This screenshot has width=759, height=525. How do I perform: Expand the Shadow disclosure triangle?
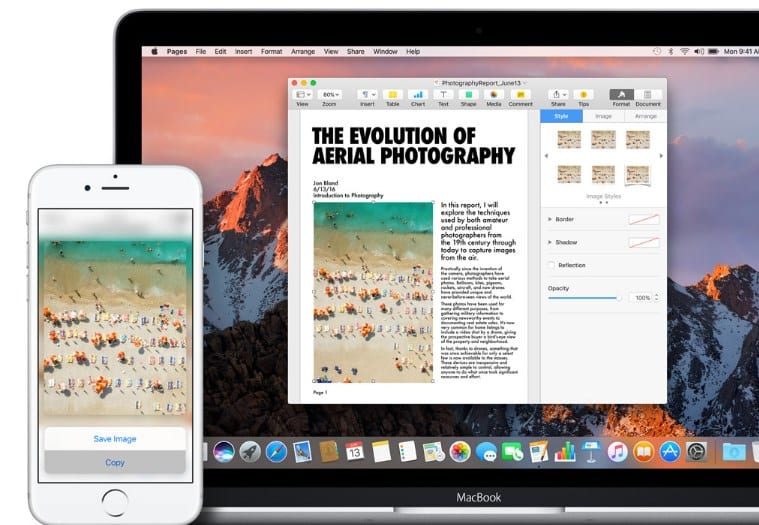click(x=549, y=242)
